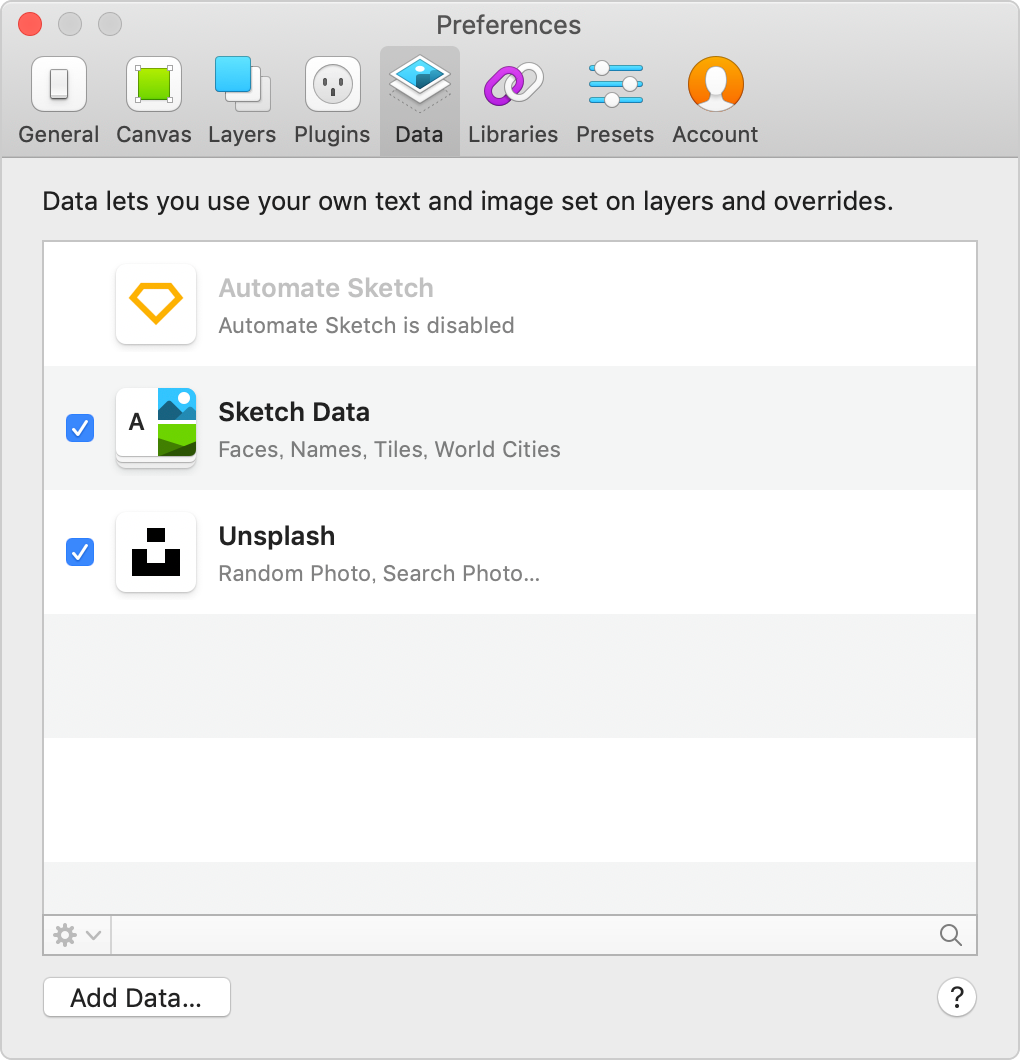Uncheck the Sketch Data checkbox
The image size is (1020, 1060).
(x=80, y=428)
